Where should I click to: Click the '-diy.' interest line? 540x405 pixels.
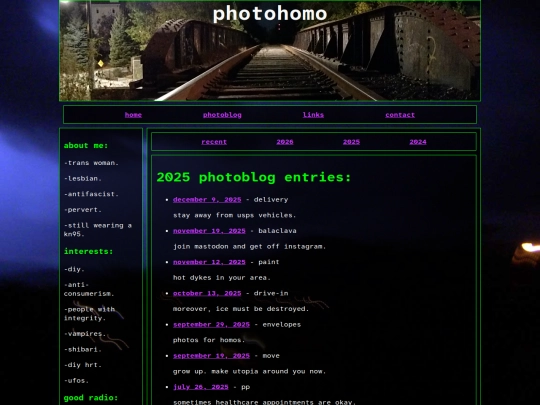[x=74, y=269]
